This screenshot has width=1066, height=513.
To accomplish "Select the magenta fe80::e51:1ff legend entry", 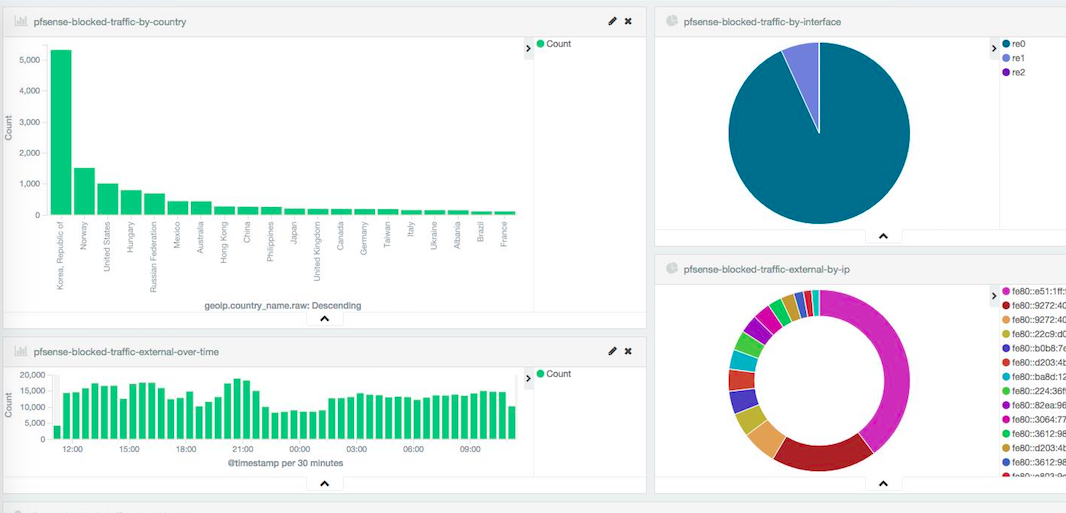I will click(1033, 291).
